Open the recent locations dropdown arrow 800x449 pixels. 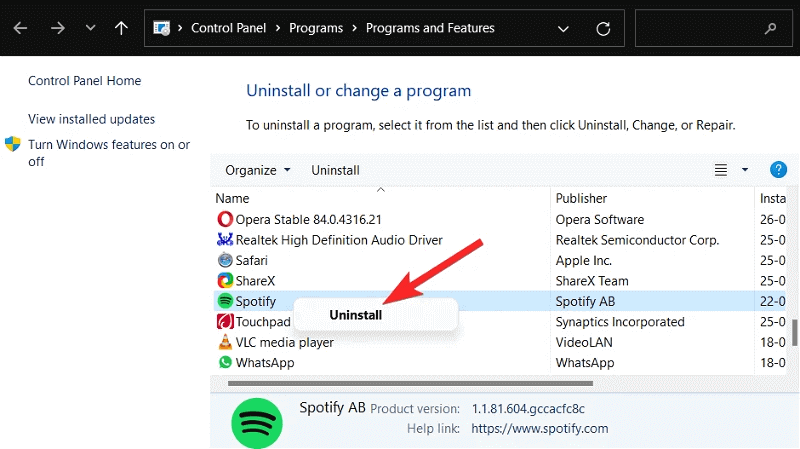coord(90,28)
